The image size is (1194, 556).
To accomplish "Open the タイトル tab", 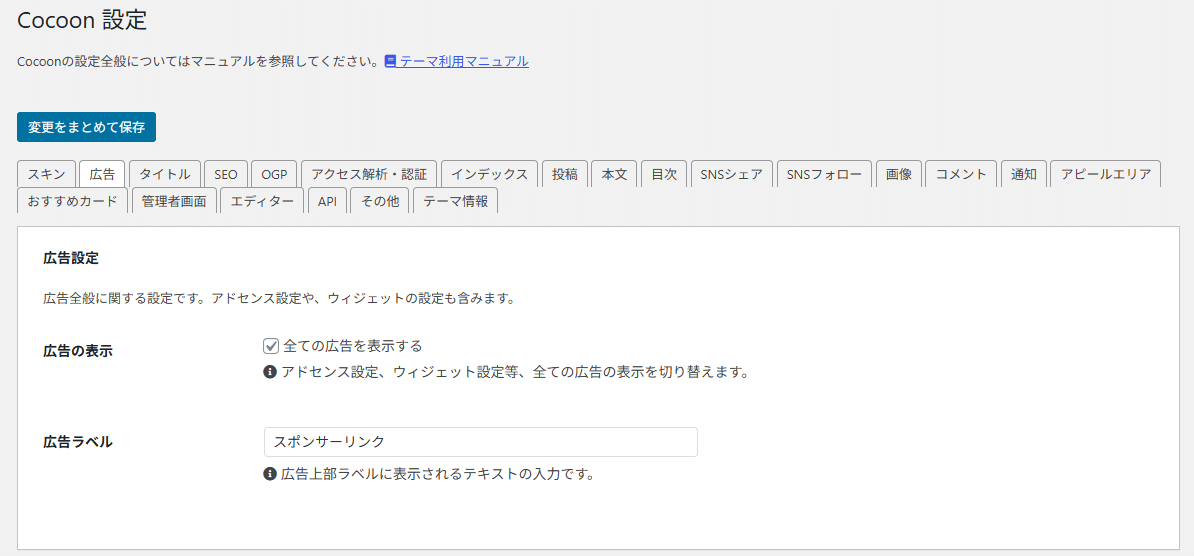I will point(165,174).
